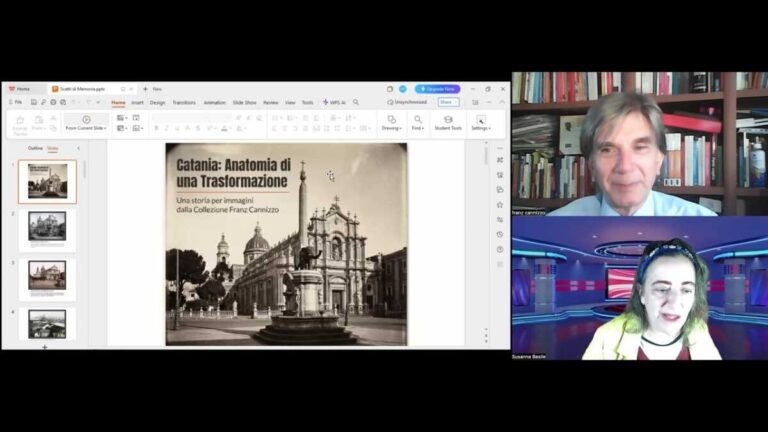Image resolution: width=768 pixels, height=432 pixels.
Task: Collapse the ribbon with the chevron
Action: 502,102
